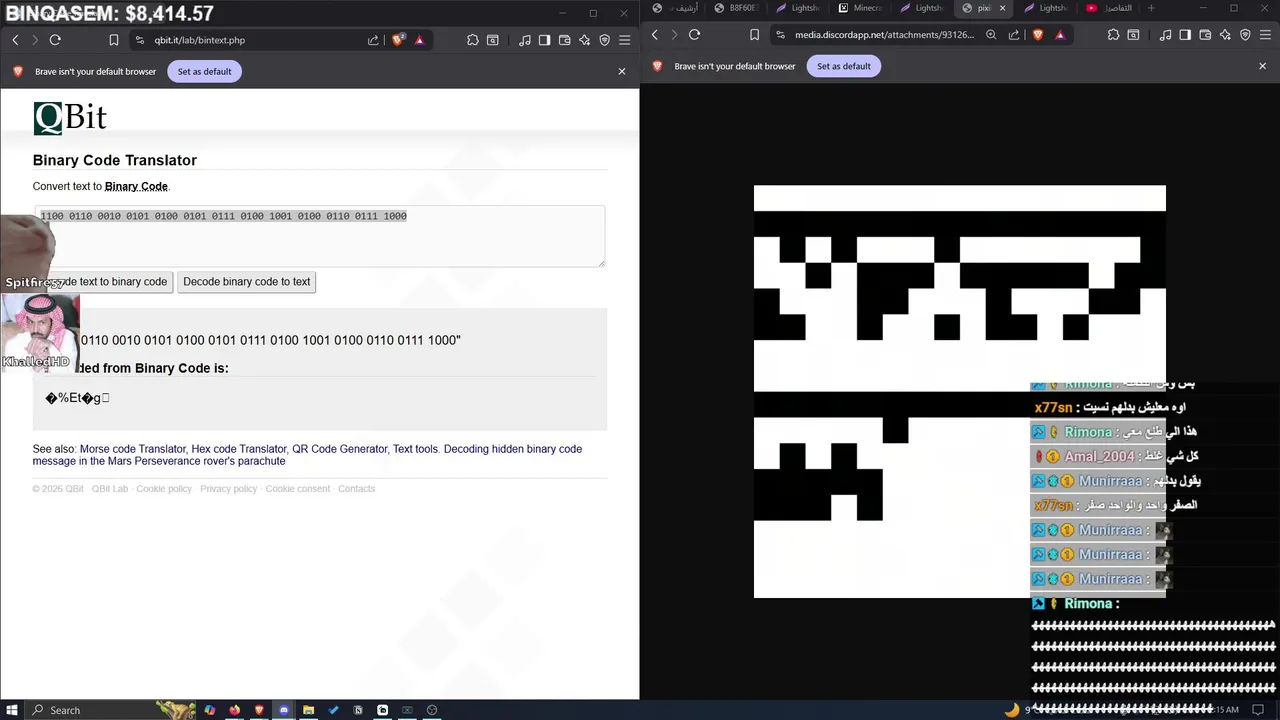Switch to the YouTube Arabic-titled tab
Image resolution: width=1280 pixels, height=720 pixels.
coord(1110,8)
